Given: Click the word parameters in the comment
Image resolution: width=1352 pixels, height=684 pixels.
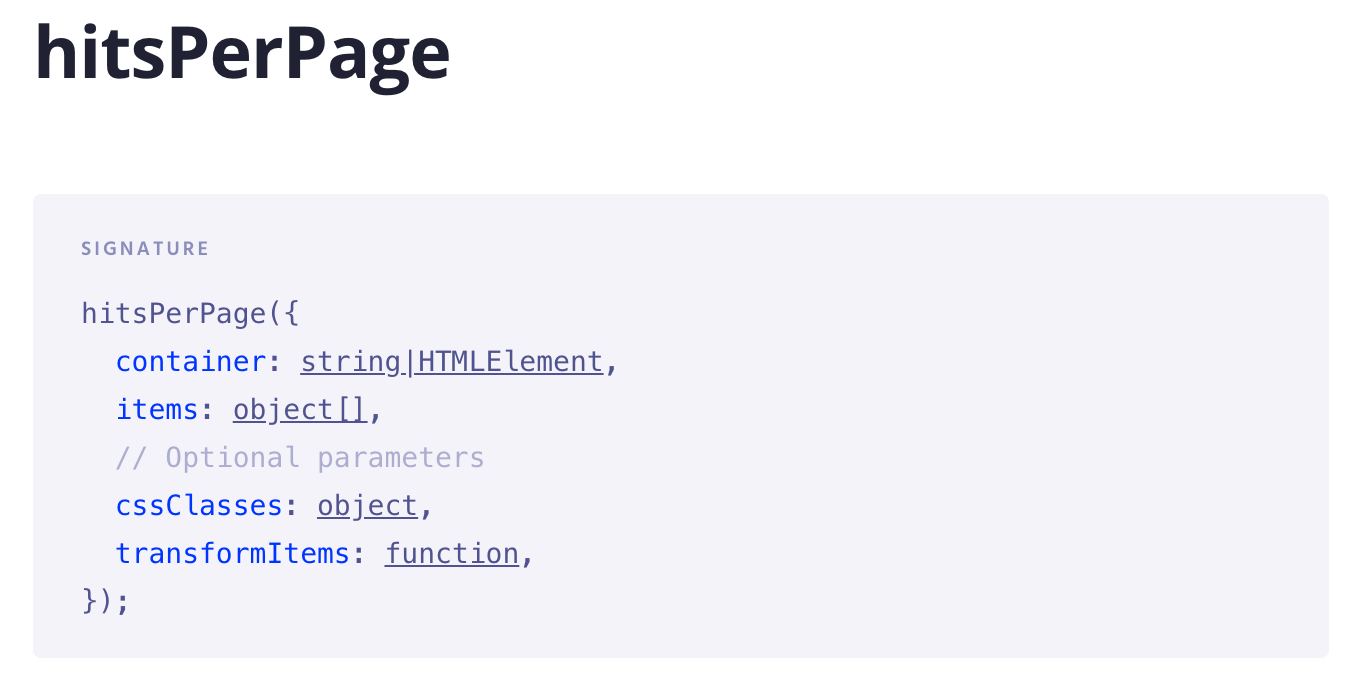Looking at the screenshot, I should [x=400, y=458].
